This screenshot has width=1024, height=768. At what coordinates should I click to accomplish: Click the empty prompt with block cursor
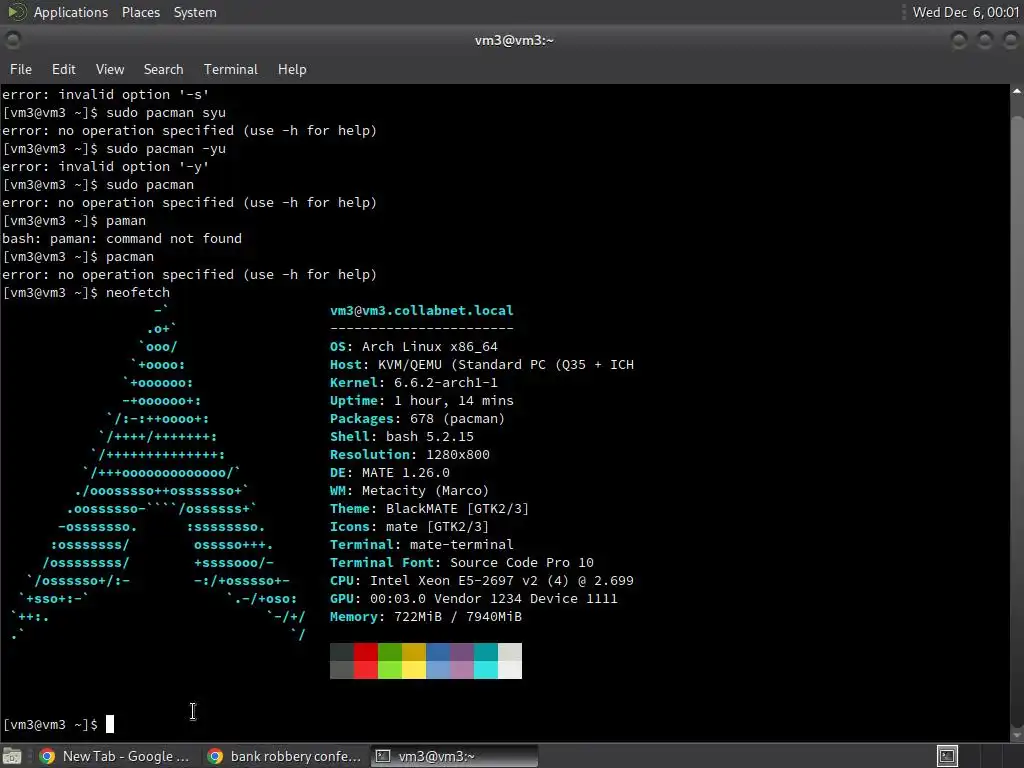[58, 724]
